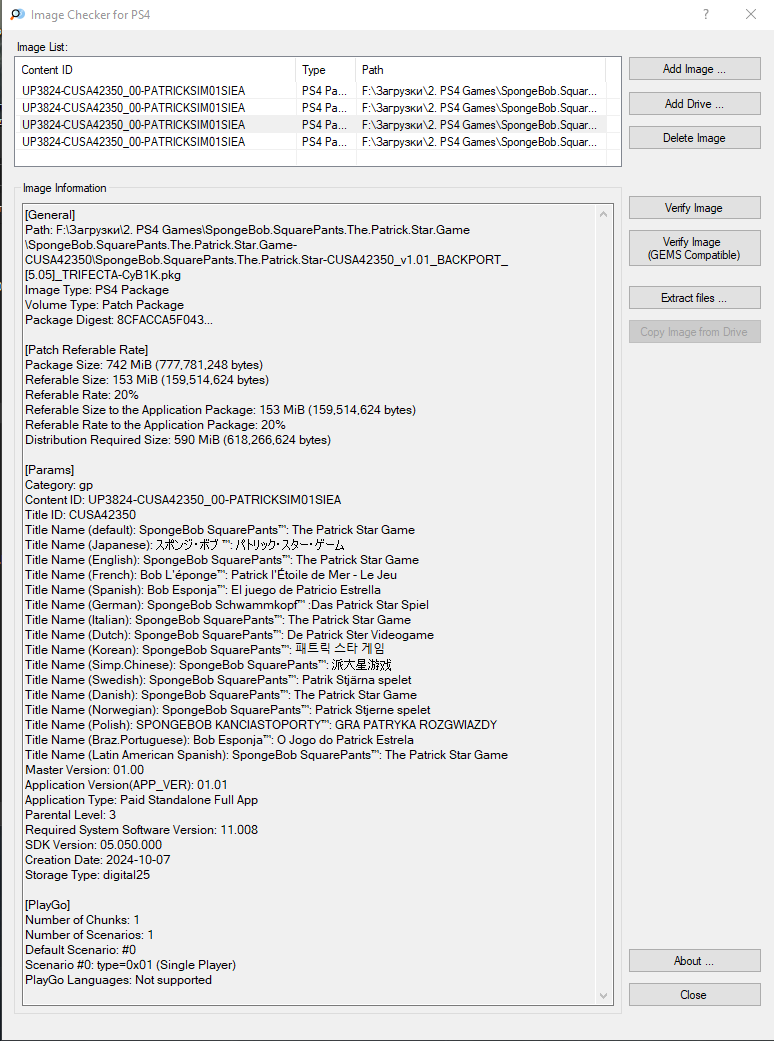Click the Package Size: 742 MiB line
The height and width of the screenshot is (1041, 774).
coord(144,365)
